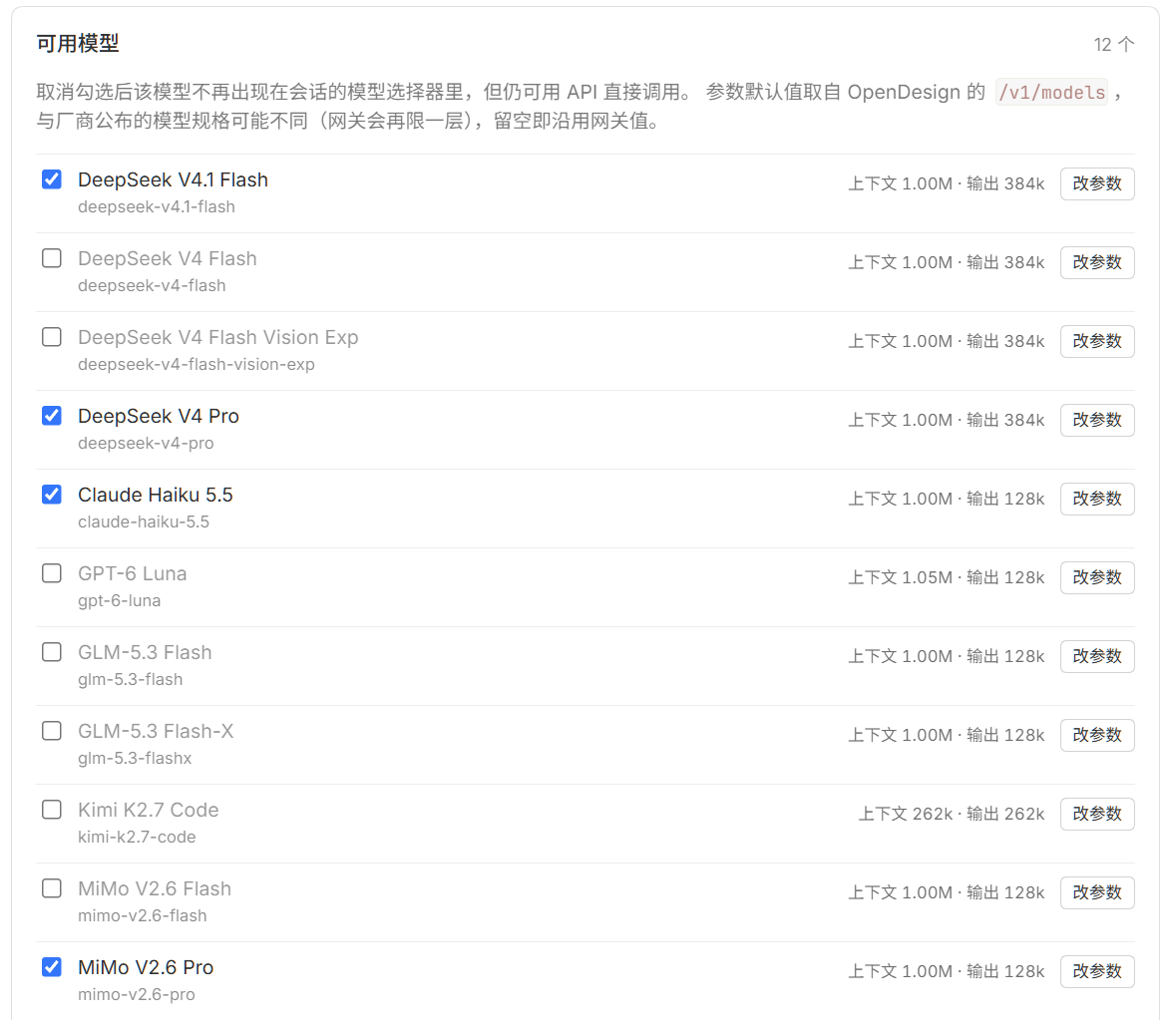Enable the GPT-6 Luna checkbox
1170x1036 pixels.
tap(52, 573)
